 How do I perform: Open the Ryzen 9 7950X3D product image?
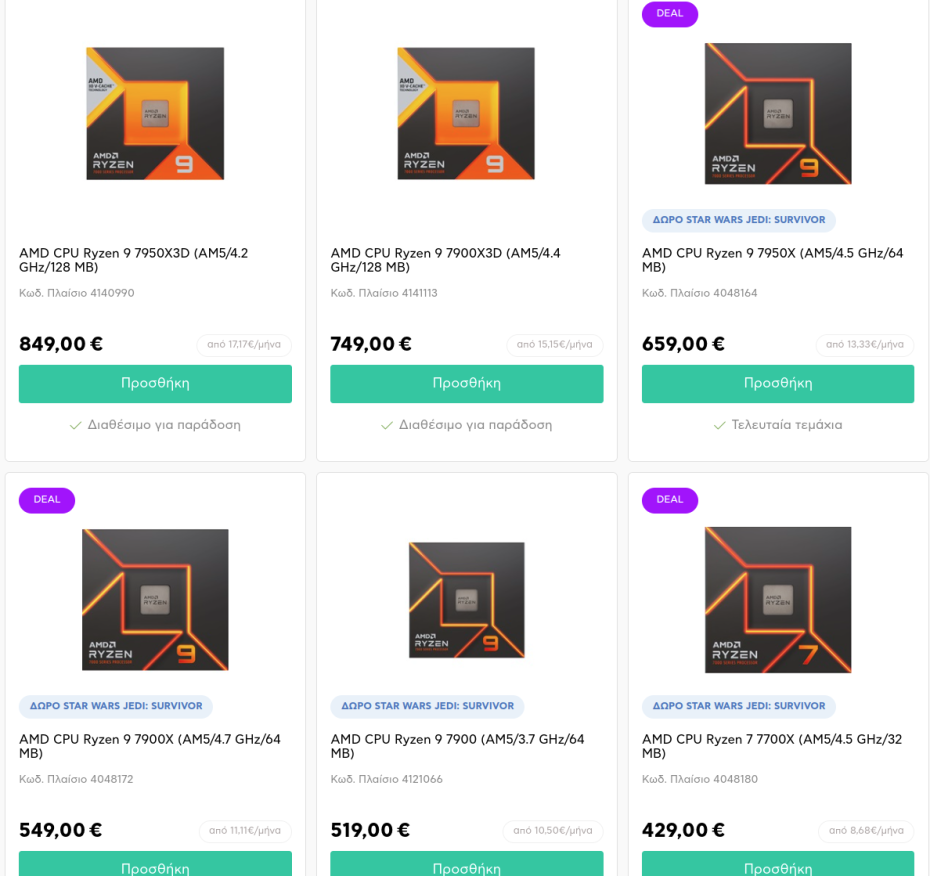tap(155, 113)
